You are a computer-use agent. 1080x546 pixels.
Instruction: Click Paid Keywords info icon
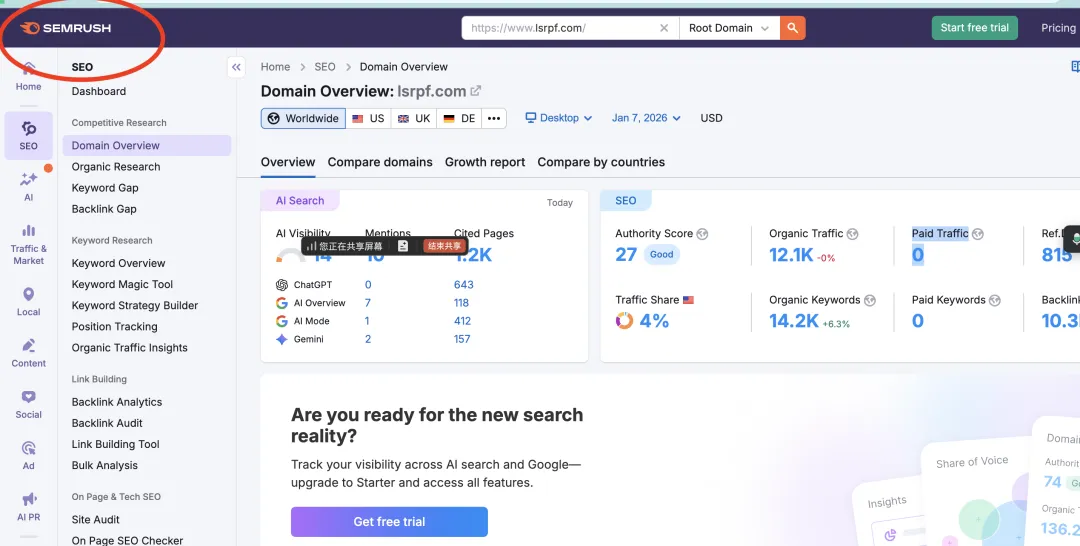[x=995, y=300]
